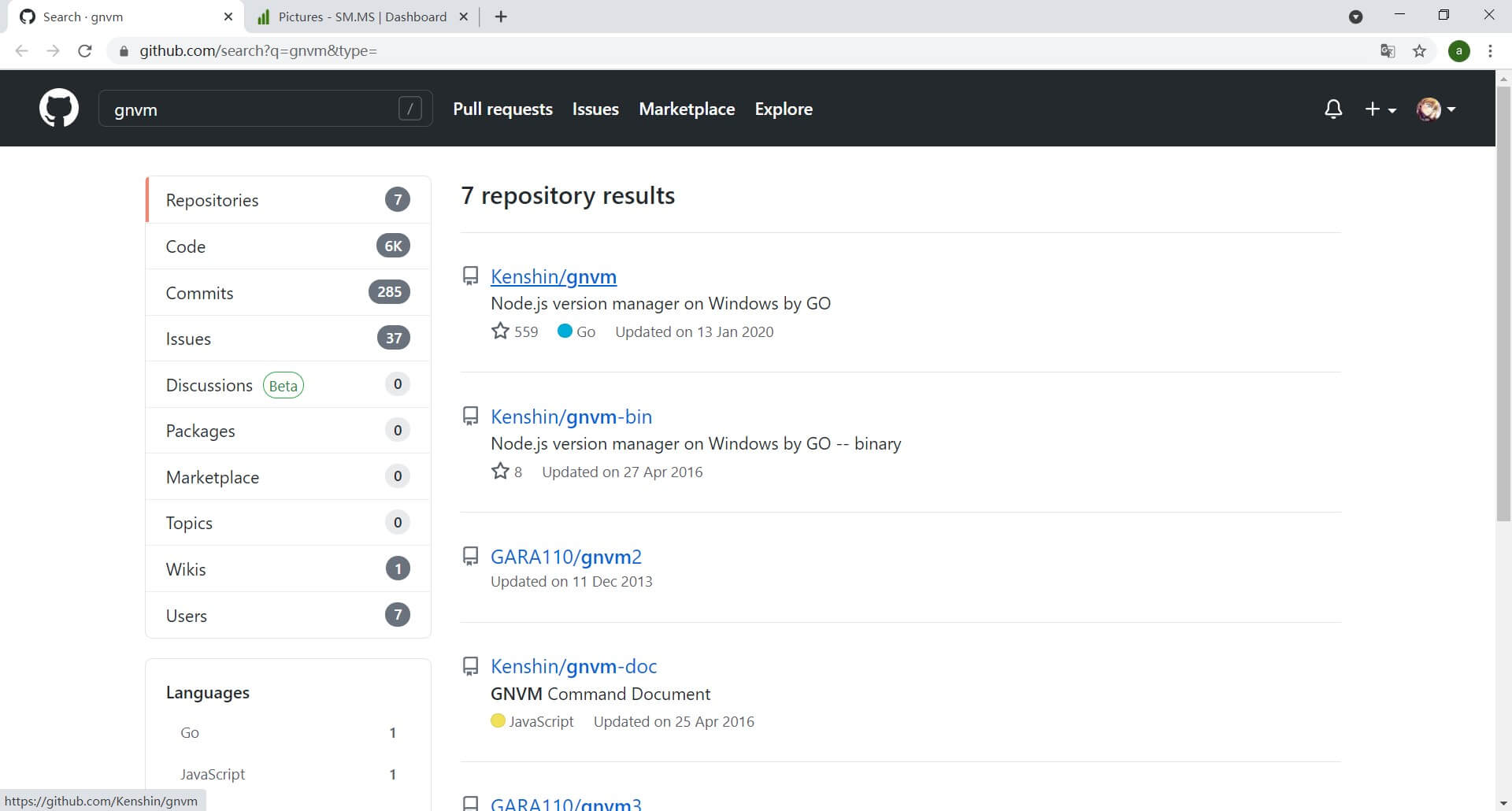
Task: Click the repository icon beside Kenshin/gnvm
Action: (470, 276)
